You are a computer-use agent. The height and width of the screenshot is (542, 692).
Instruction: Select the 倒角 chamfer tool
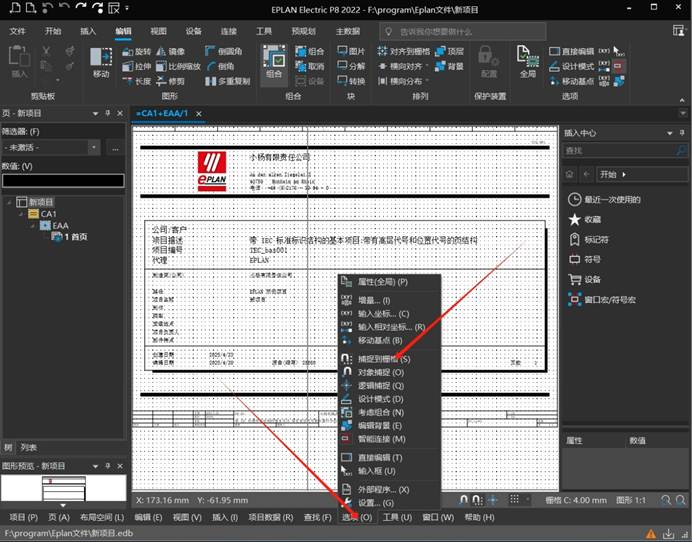coord(220,67)
